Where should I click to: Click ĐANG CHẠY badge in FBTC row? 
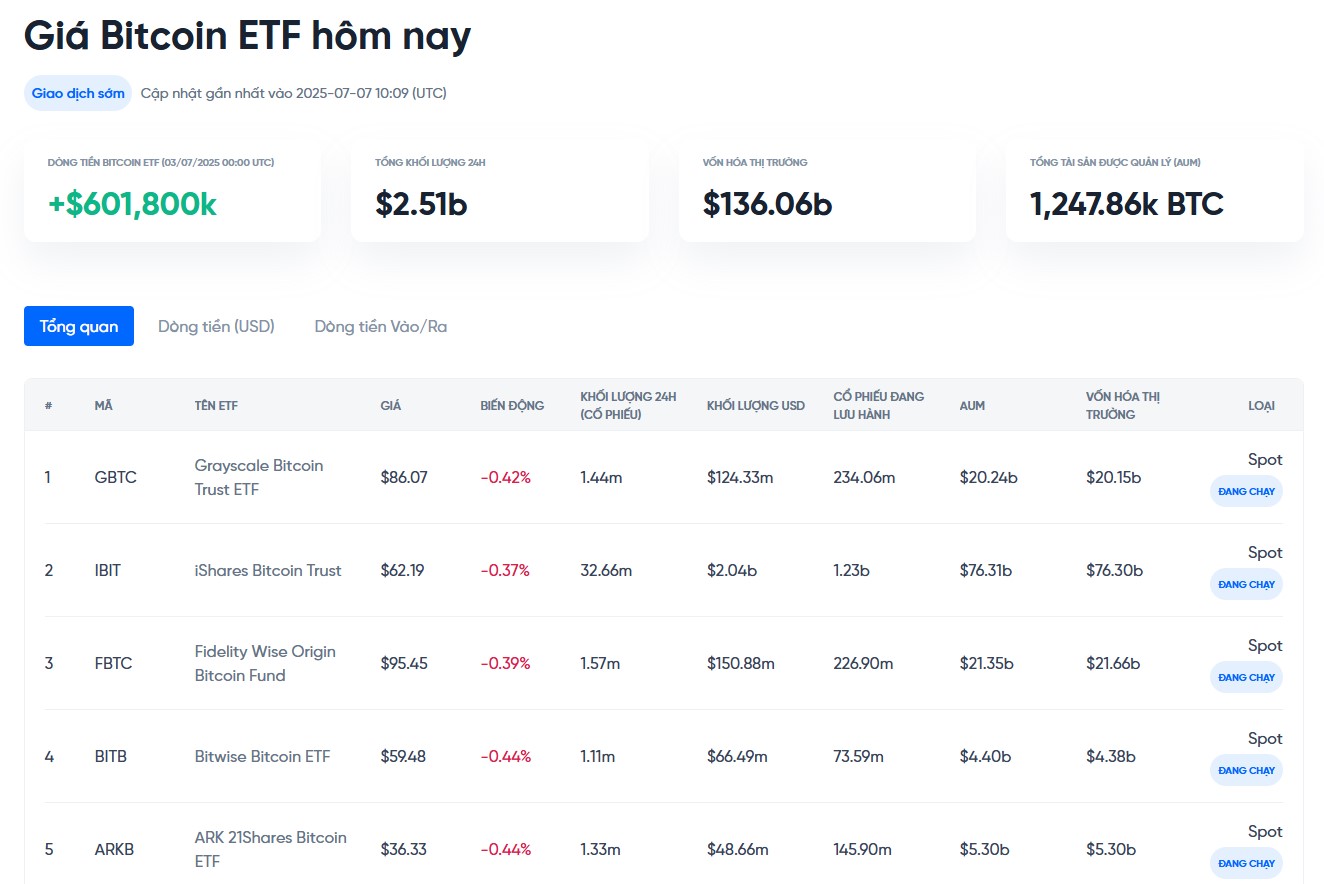[1246, 678]
